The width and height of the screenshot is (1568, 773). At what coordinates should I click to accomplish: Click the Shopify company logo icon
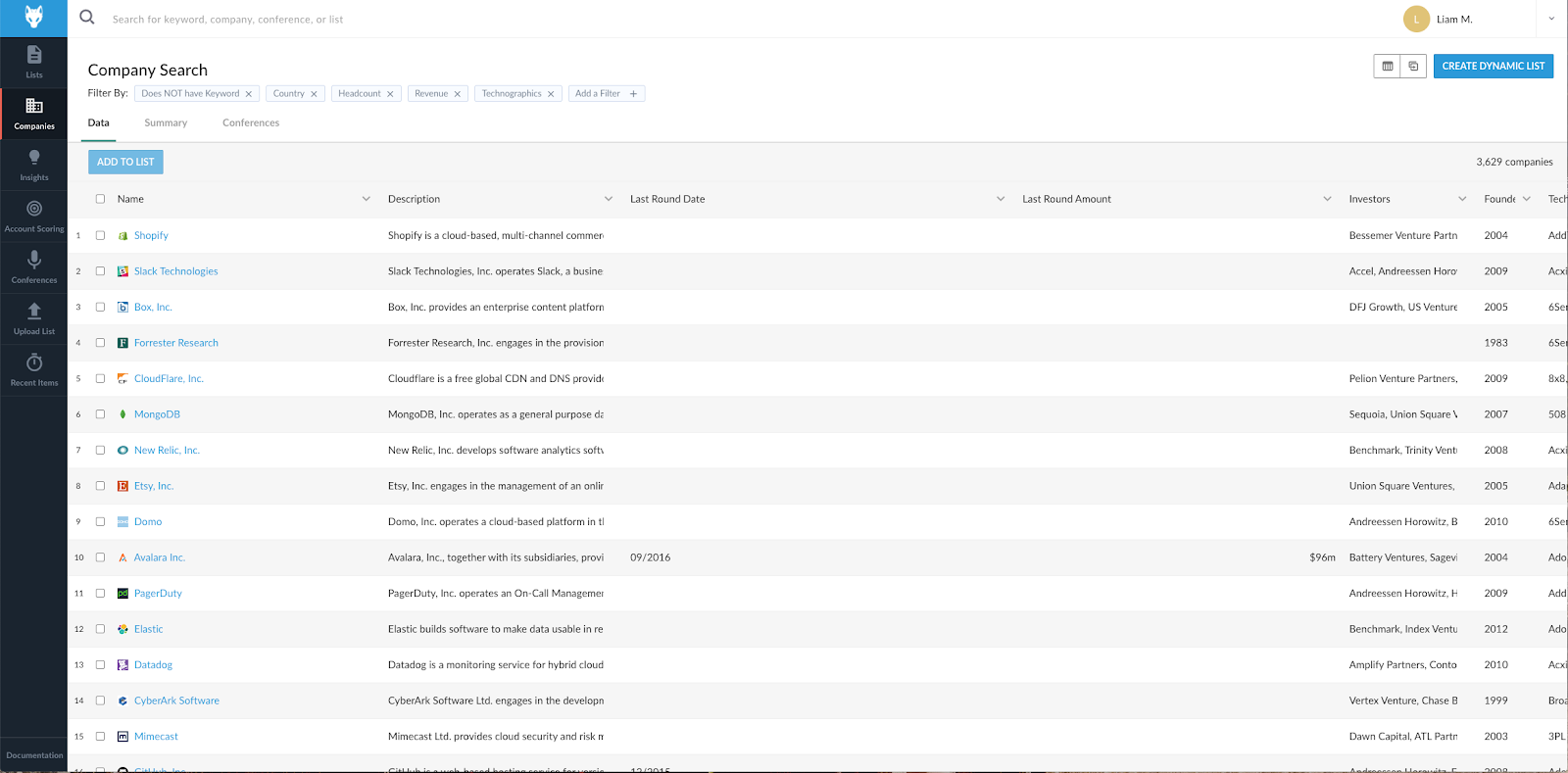(122, 236)
